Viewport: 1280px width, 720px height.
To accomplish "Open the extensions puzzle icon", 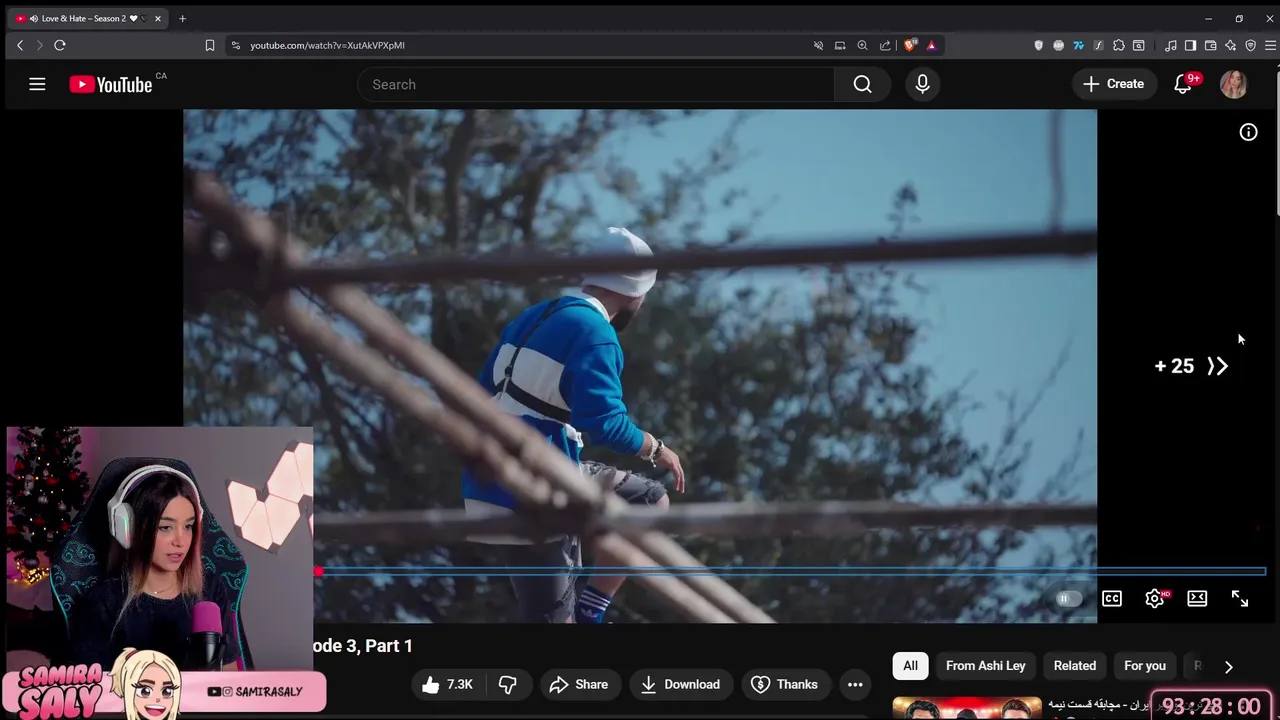I will pyautogui.click(x=1118, y=45).
